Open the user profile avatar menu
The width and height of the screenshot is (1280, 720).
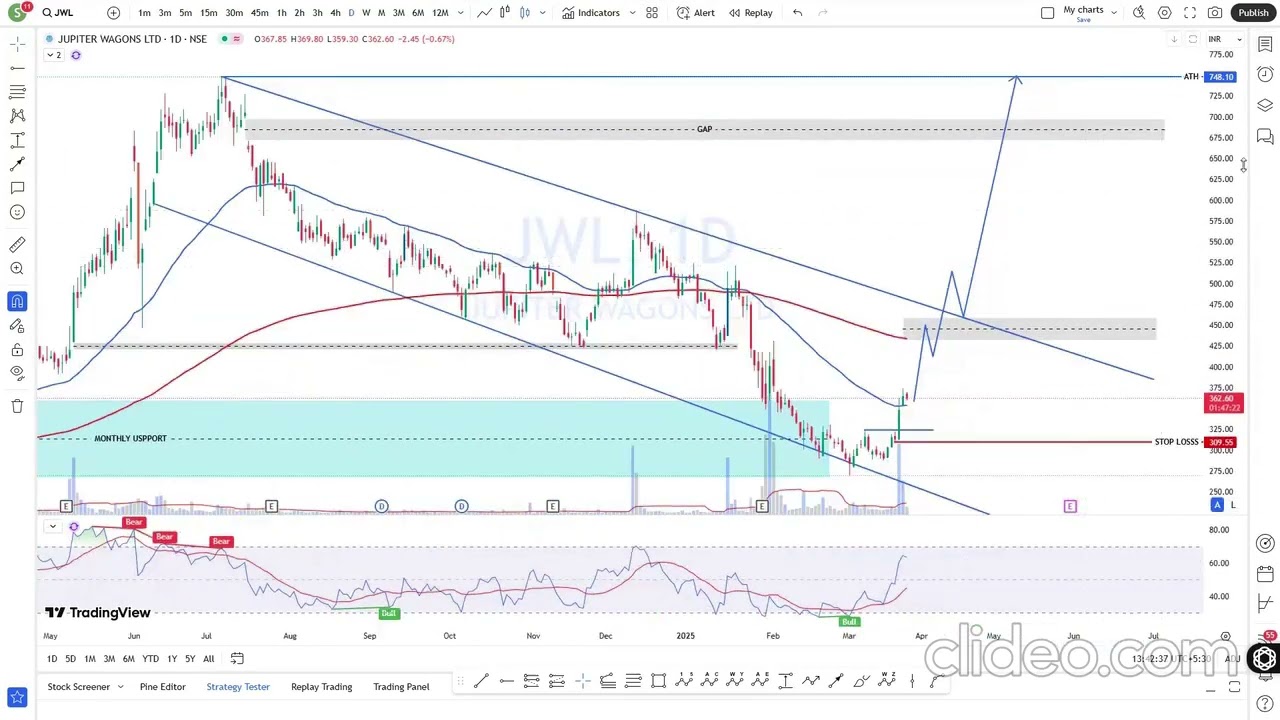pyautogui.click(x=17, y=12)
